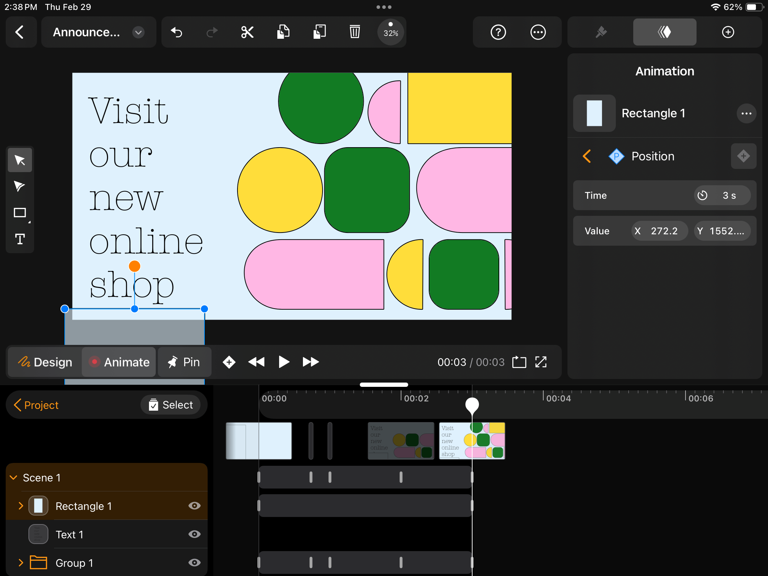Switch to the Animation inspector tab

(664, 32)
